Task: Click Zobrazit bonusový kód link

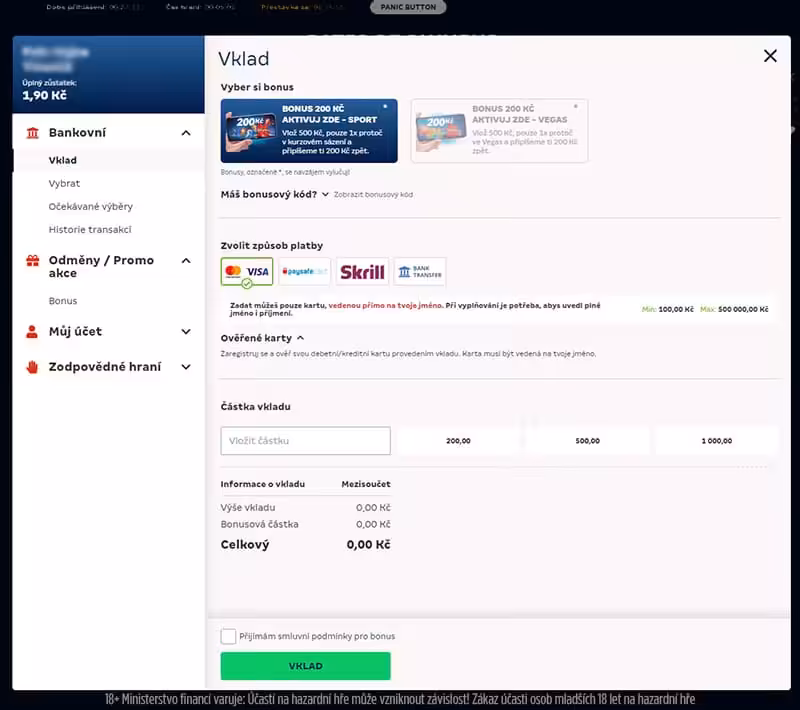Action: point(373,195)
